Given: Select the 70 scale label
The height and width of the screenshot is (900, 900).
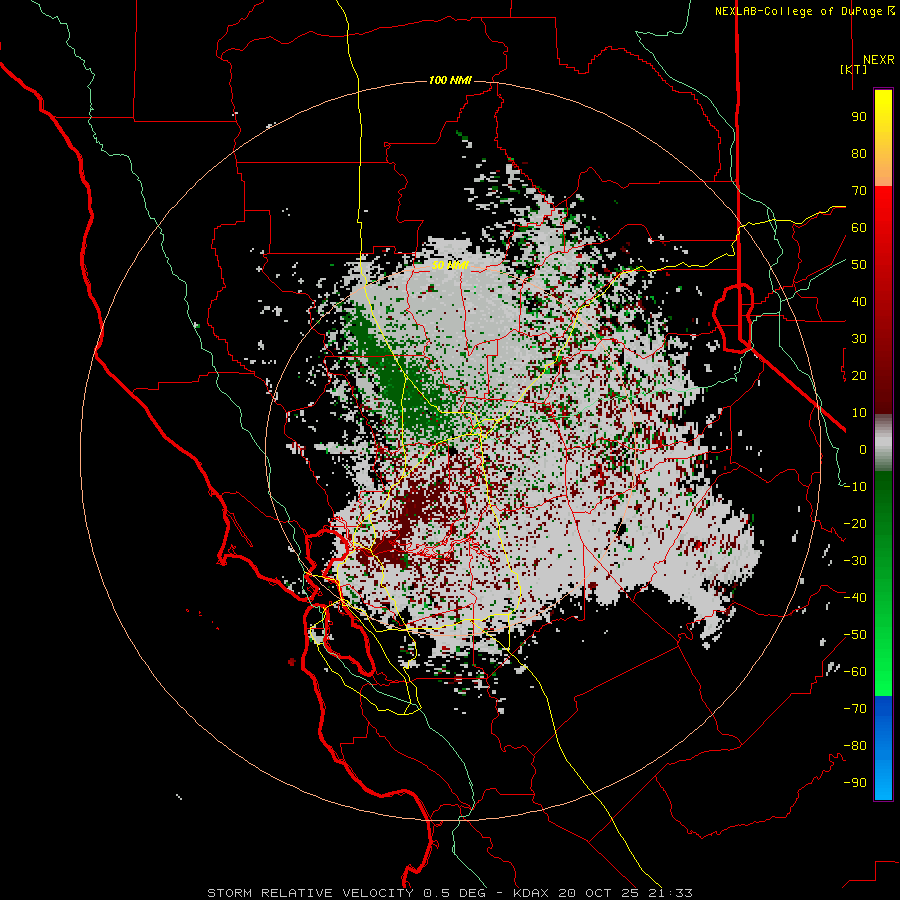Looking at the screenshot, I should click(859, 191).
